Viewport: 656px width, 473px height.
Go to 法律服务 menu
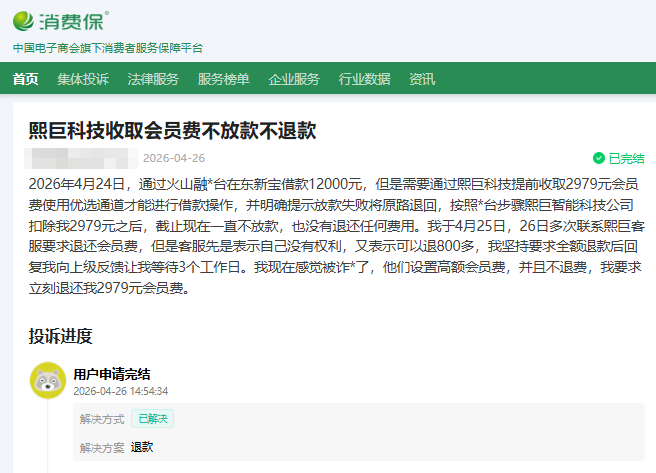click(x=153, y=79)
